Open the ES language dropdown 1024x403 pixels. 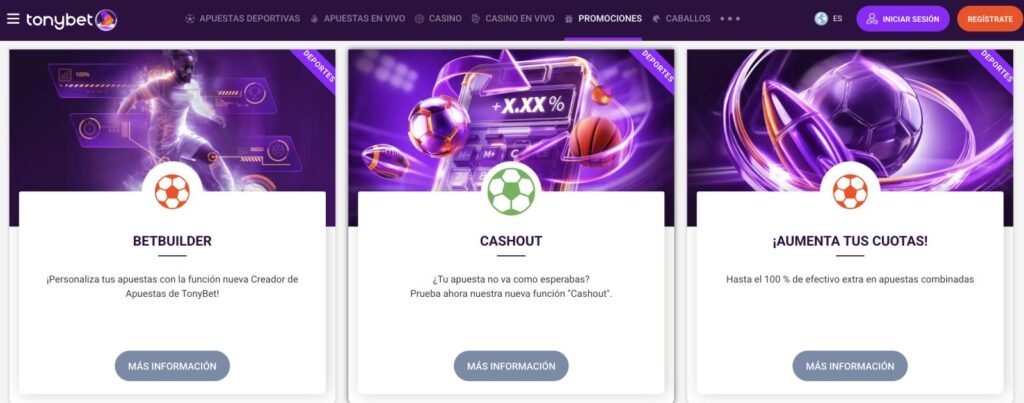tap(837, 19)
